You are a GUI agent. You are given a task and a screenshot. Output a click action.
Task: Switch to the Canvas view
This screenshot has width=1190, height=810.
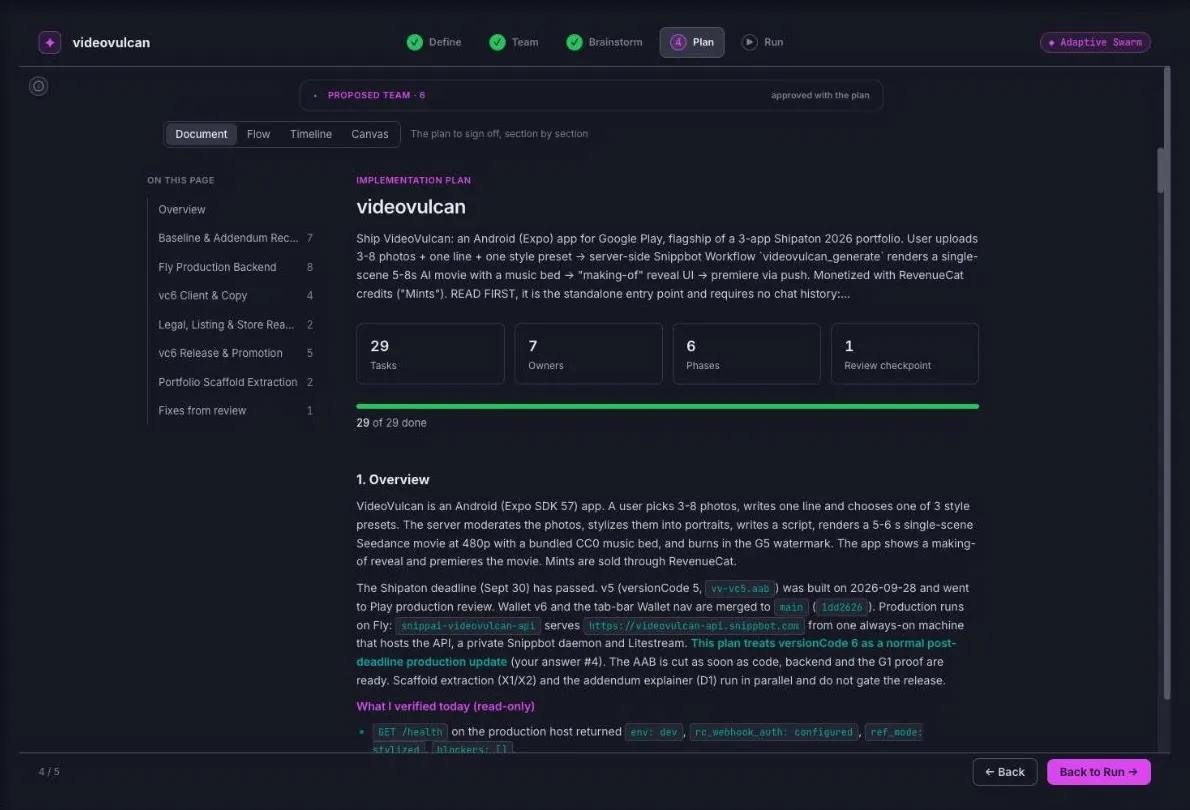pos(370,134)
